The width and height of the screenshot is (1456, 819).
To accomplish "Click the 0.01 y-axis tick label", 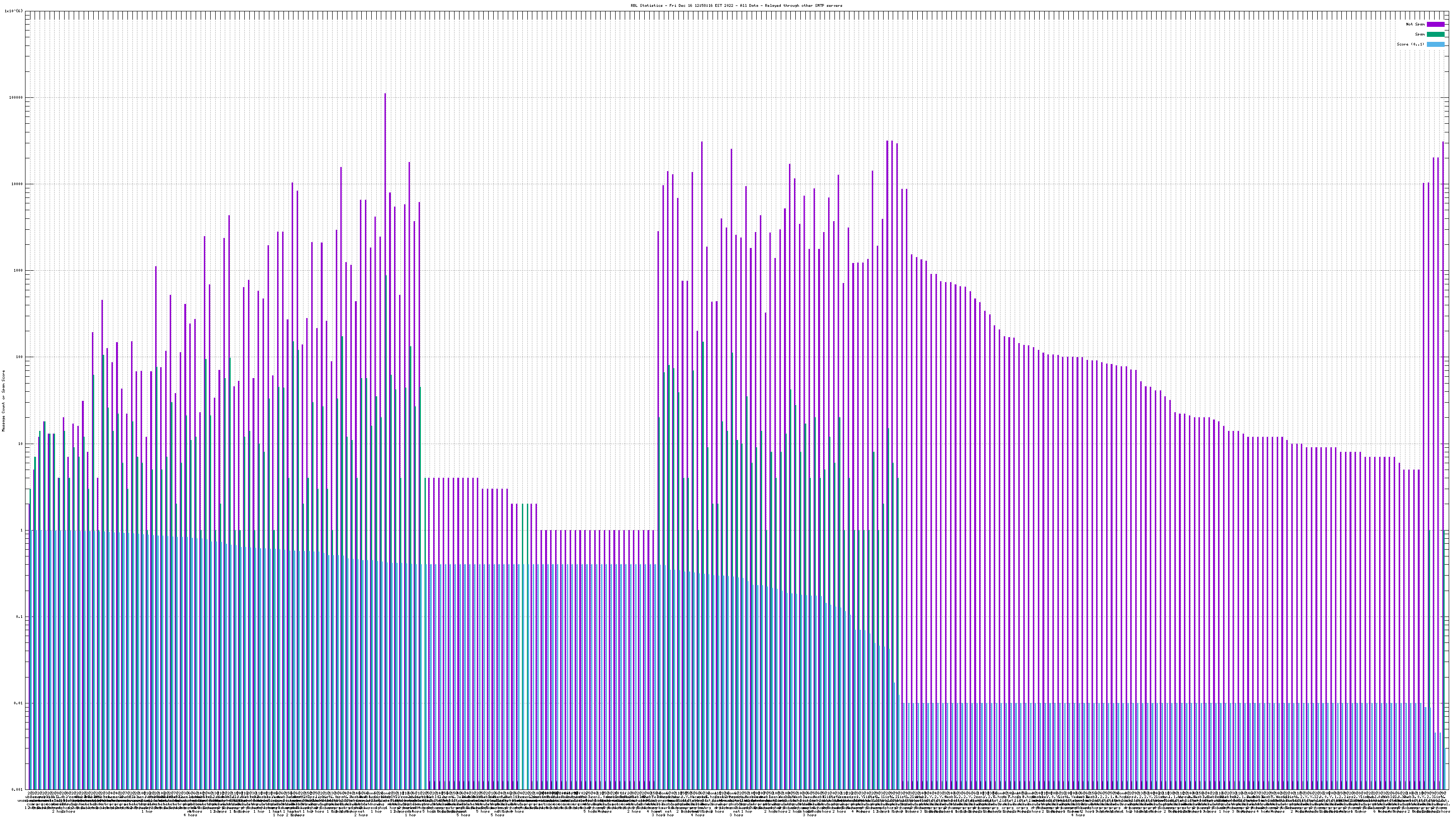I will (18, 703).
